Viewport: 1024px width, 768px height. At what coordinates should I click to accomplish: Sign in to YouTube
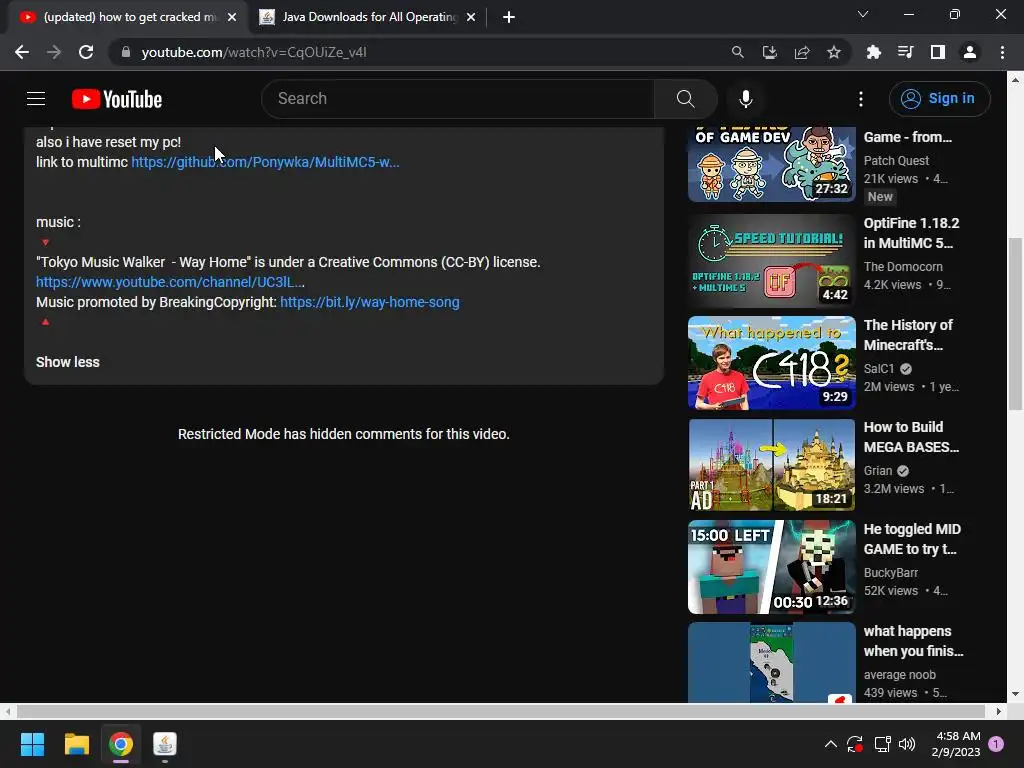pos(939,99)
